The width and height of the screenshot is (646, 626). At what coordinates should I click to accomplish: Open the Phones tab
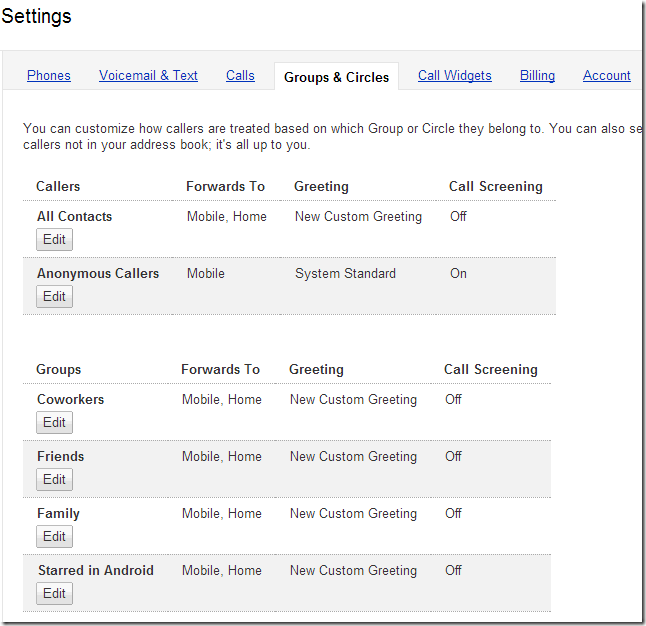pos(49,75)
